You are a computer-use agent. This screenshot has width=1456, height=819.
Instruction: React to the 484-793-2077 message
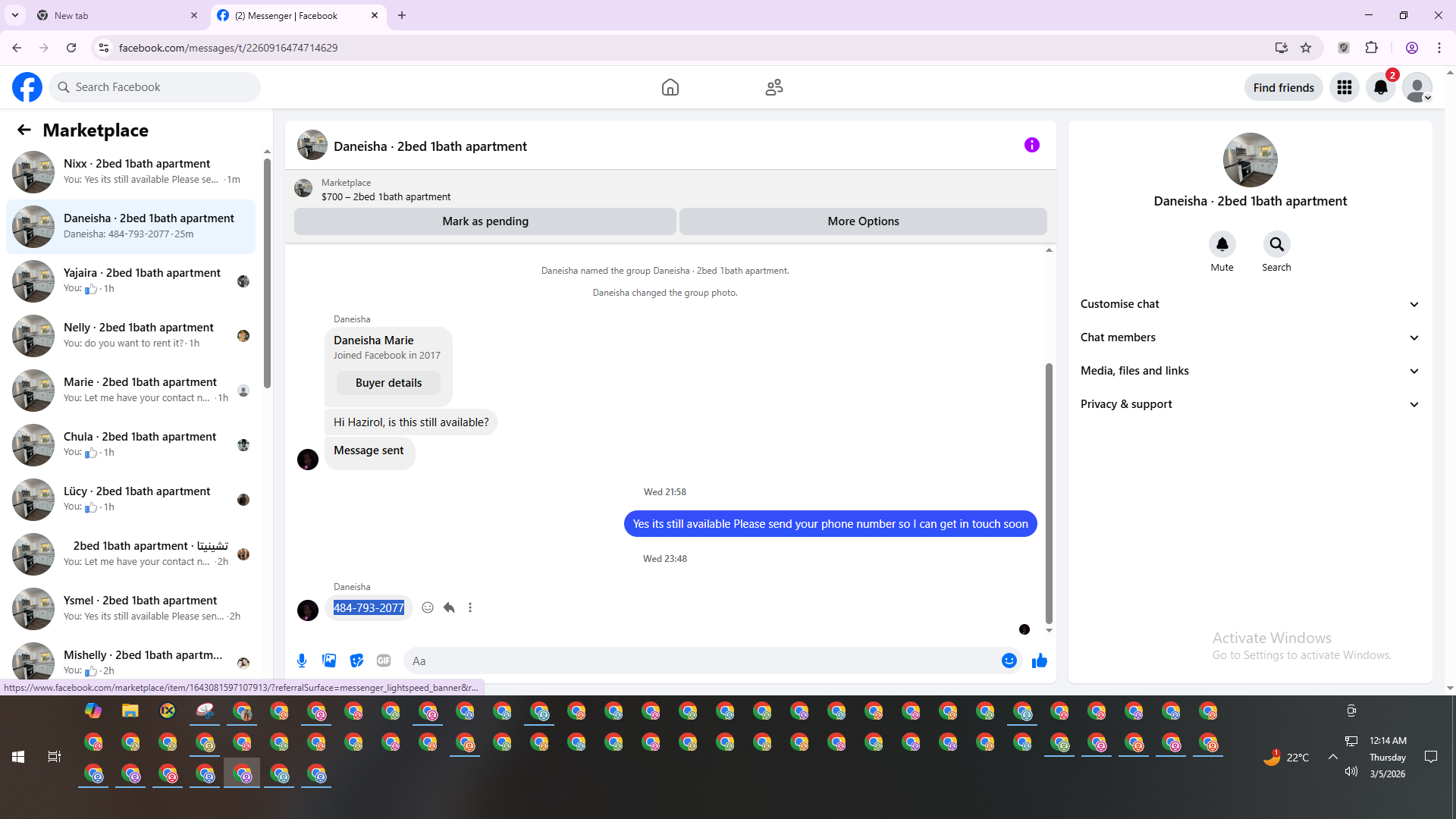(x=428, y=607)
